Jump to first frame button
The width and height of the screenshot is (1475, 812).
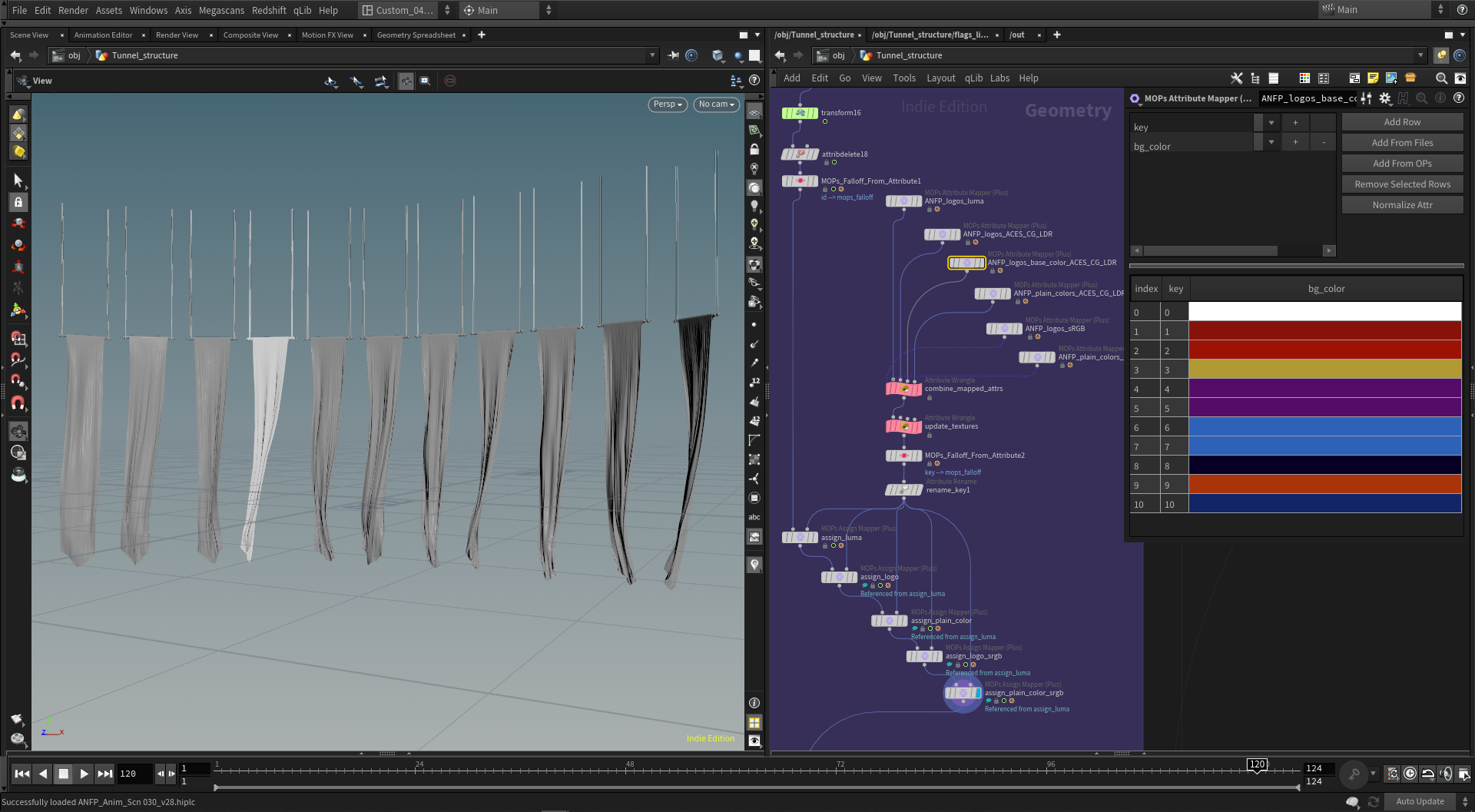click(22, 774)
